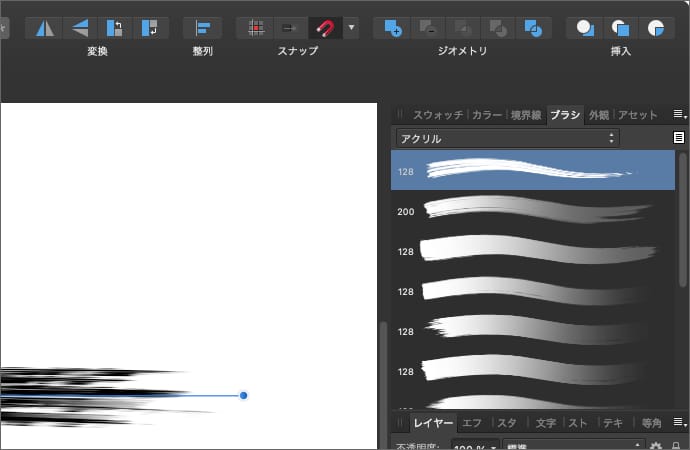Toggle the red magnet snapping button
Image resolution: width=690 pixels, height=450 pixels.
(323, 28)
